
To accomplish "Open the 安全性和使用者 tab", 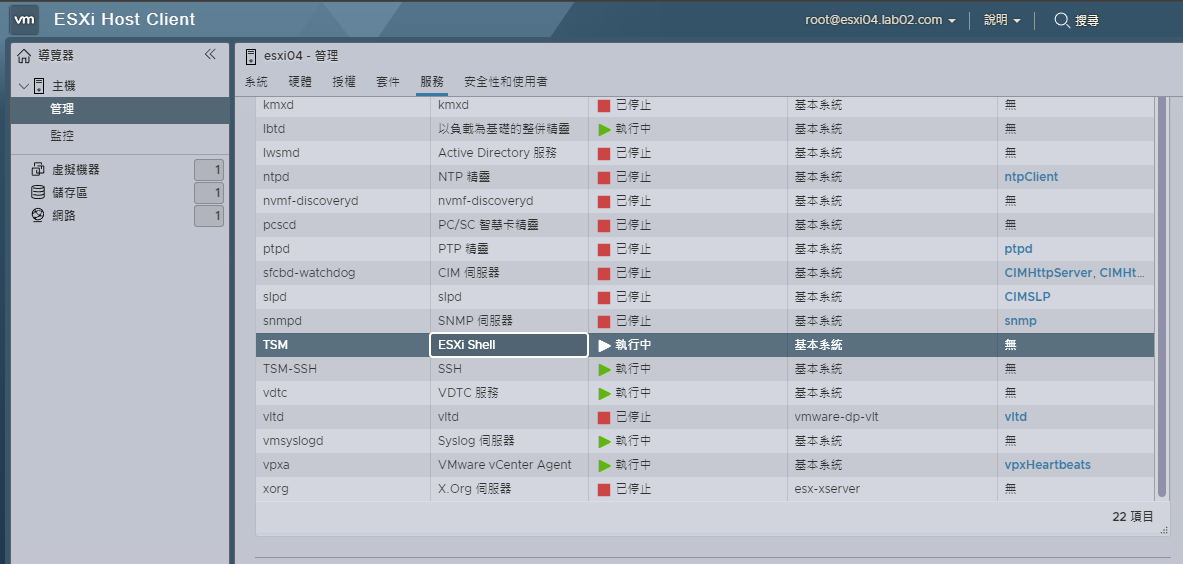I will (x=505, y=81).
